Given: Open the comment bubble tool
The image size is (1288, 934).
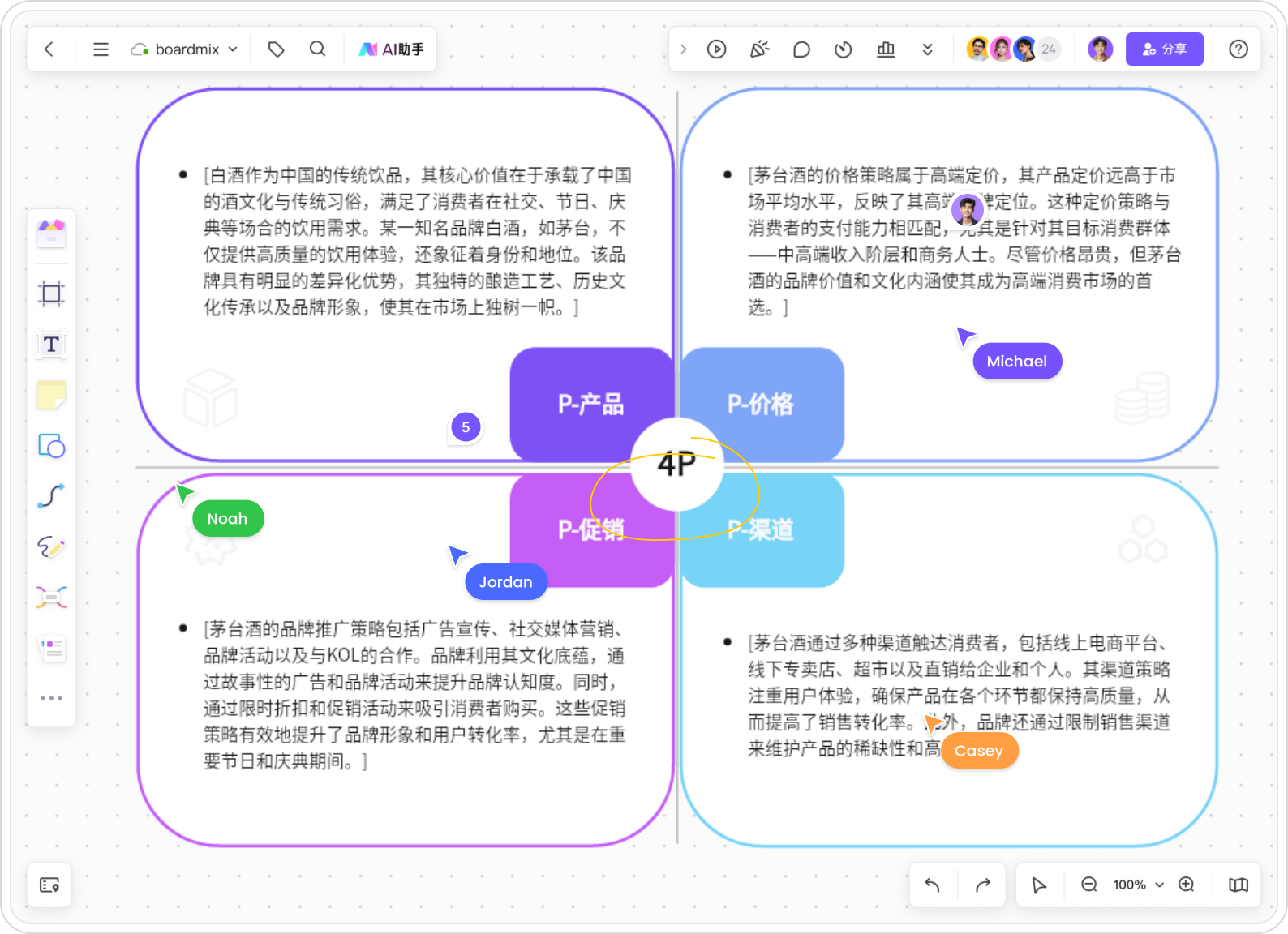Looking at the screenshot, I should pos(801,49).
